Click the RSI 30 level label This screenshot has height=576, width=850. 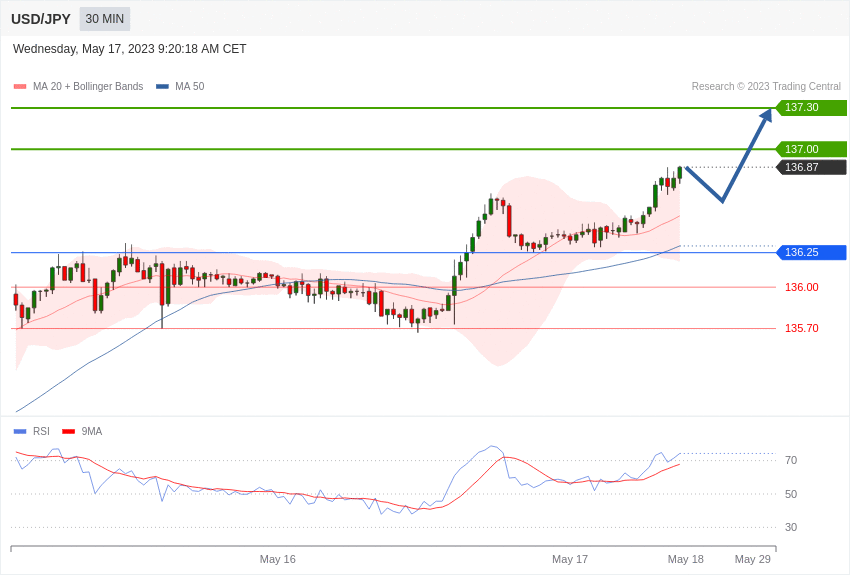click(x=791, y=527)
